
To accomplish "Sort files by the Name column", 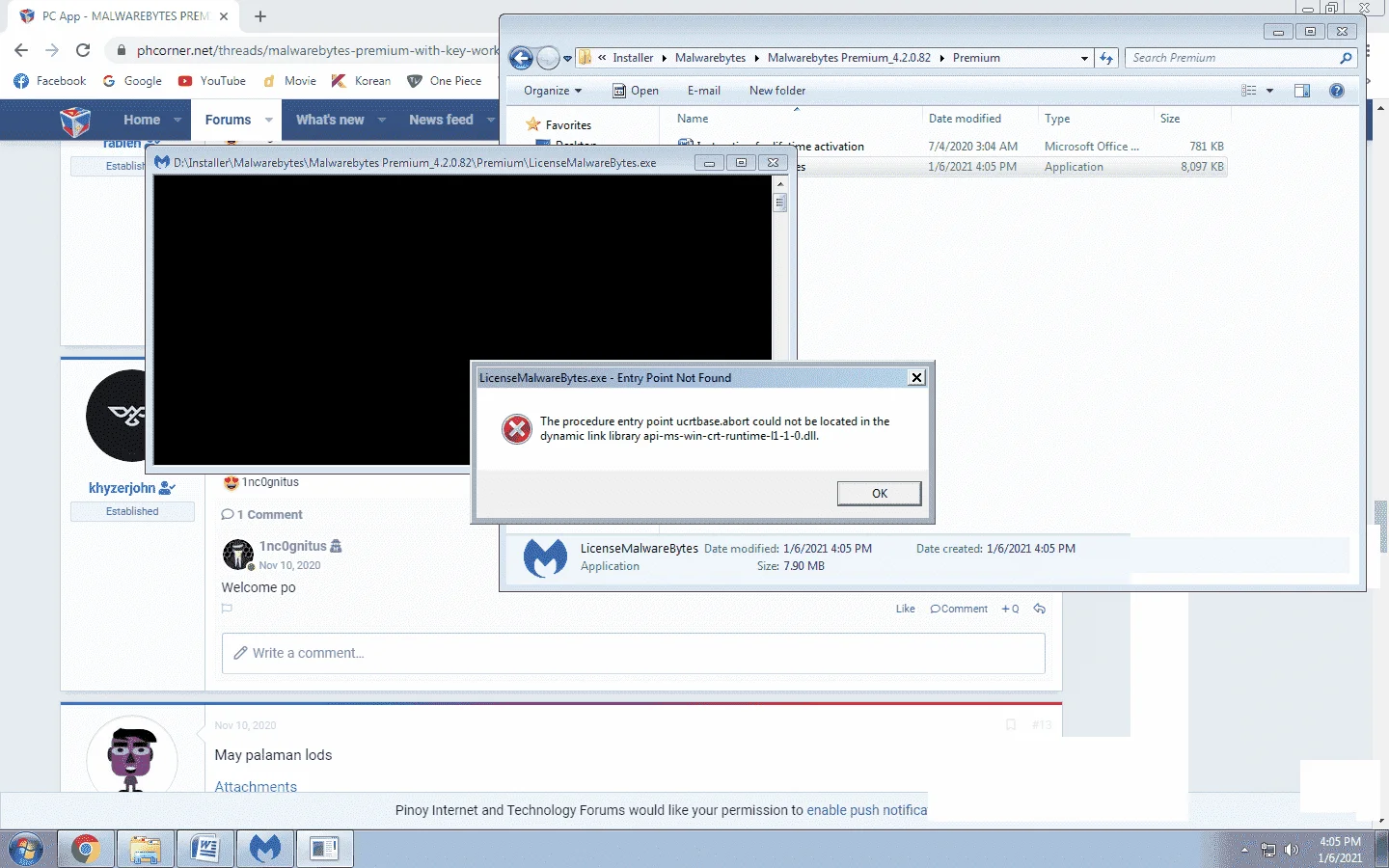I will 693,119.
